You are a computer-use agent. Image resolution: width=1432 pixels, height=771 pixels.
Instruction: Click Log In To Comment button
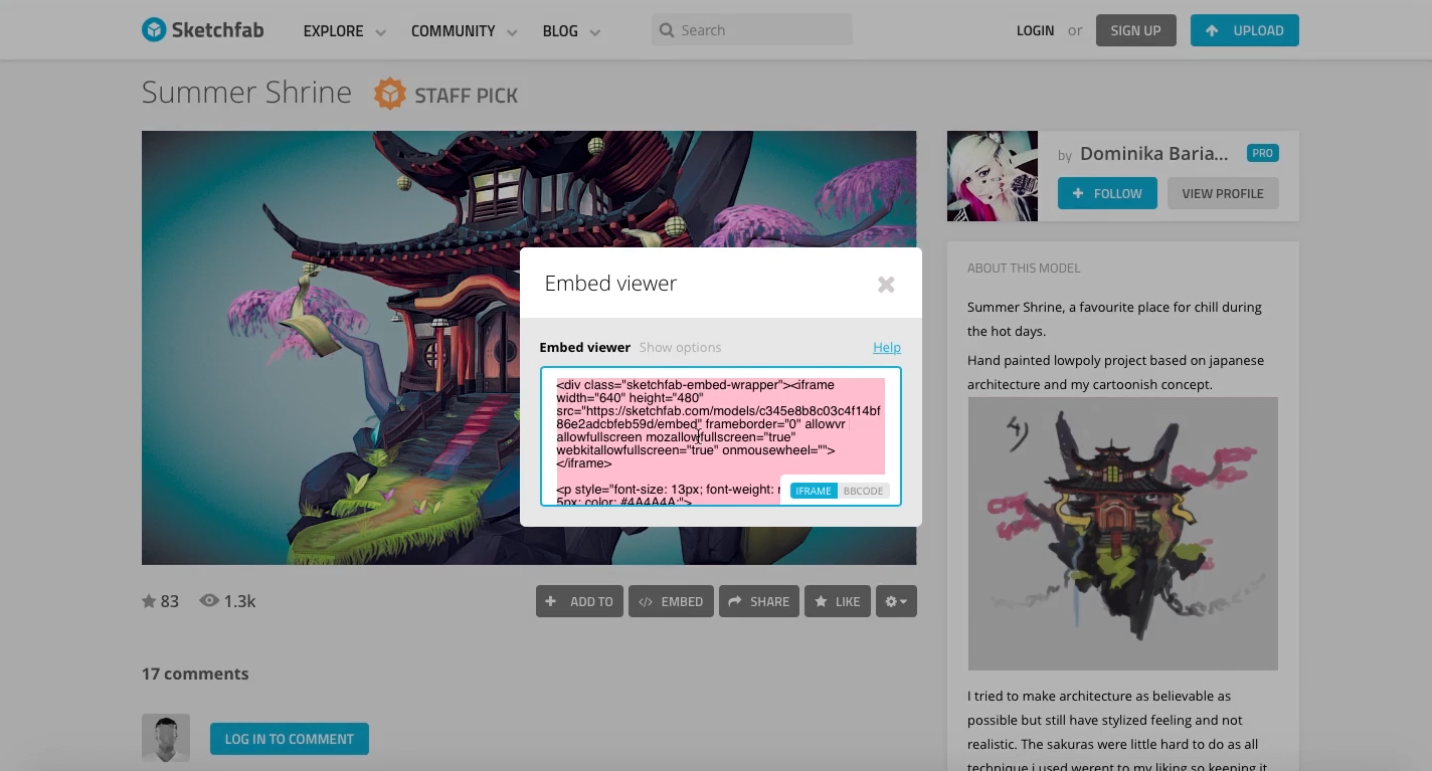pos(289,739)
